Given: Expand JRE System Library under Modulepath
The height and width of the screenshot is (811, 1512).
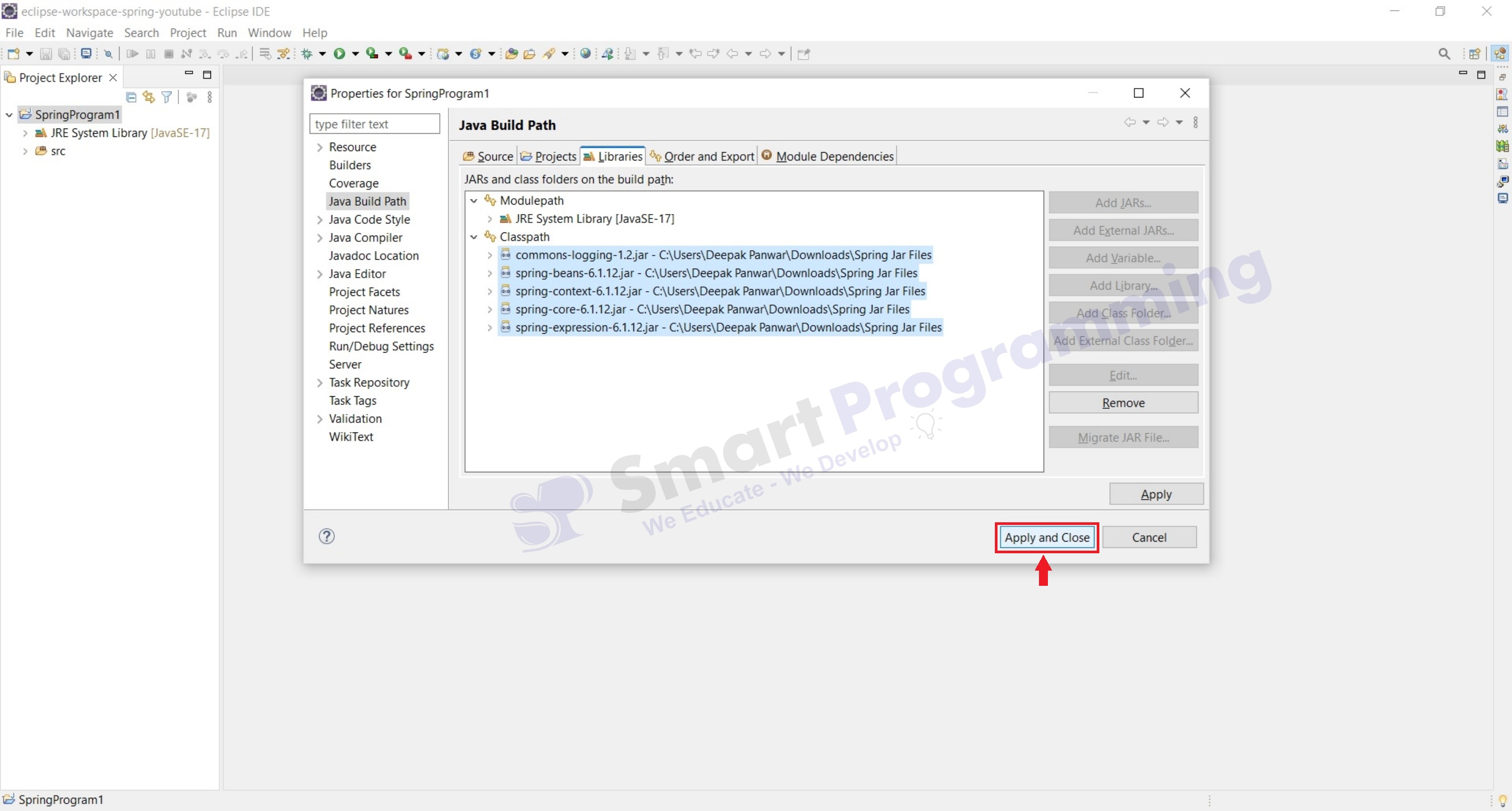Looking at the screenshot, I should click(489, 219).
